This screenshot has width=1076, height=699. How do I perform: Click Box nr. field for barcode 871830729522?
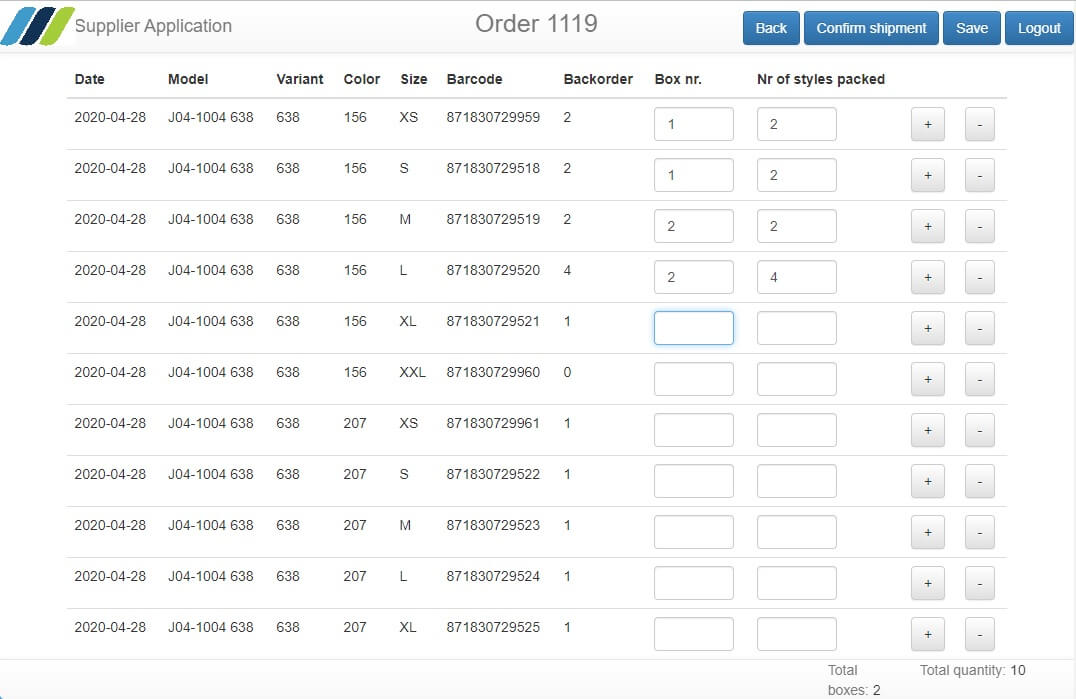(693, 481)
